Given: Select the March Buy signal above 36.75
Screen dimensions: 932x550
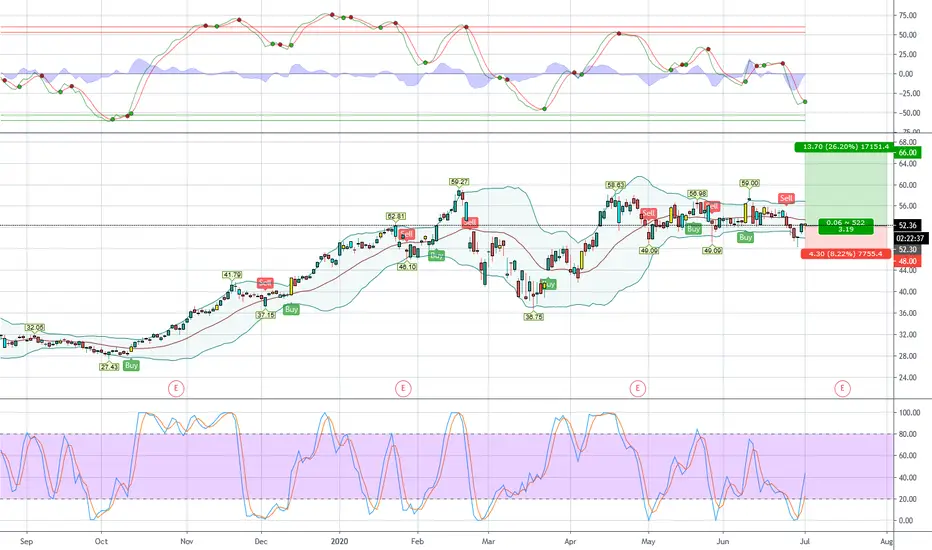Looking at the screenshot, I should point(549,284).
